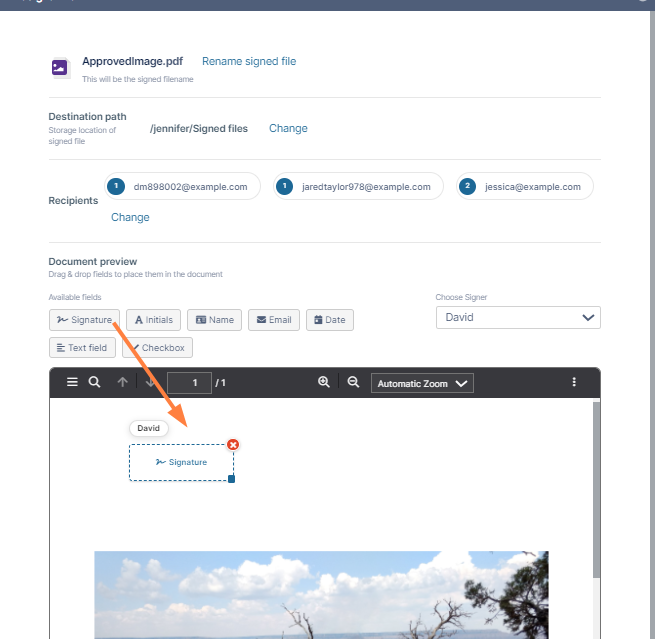Go to previous page with up arrow
Image resolution: width=655 pixels, height=639 pixels.
pos(122,382)
